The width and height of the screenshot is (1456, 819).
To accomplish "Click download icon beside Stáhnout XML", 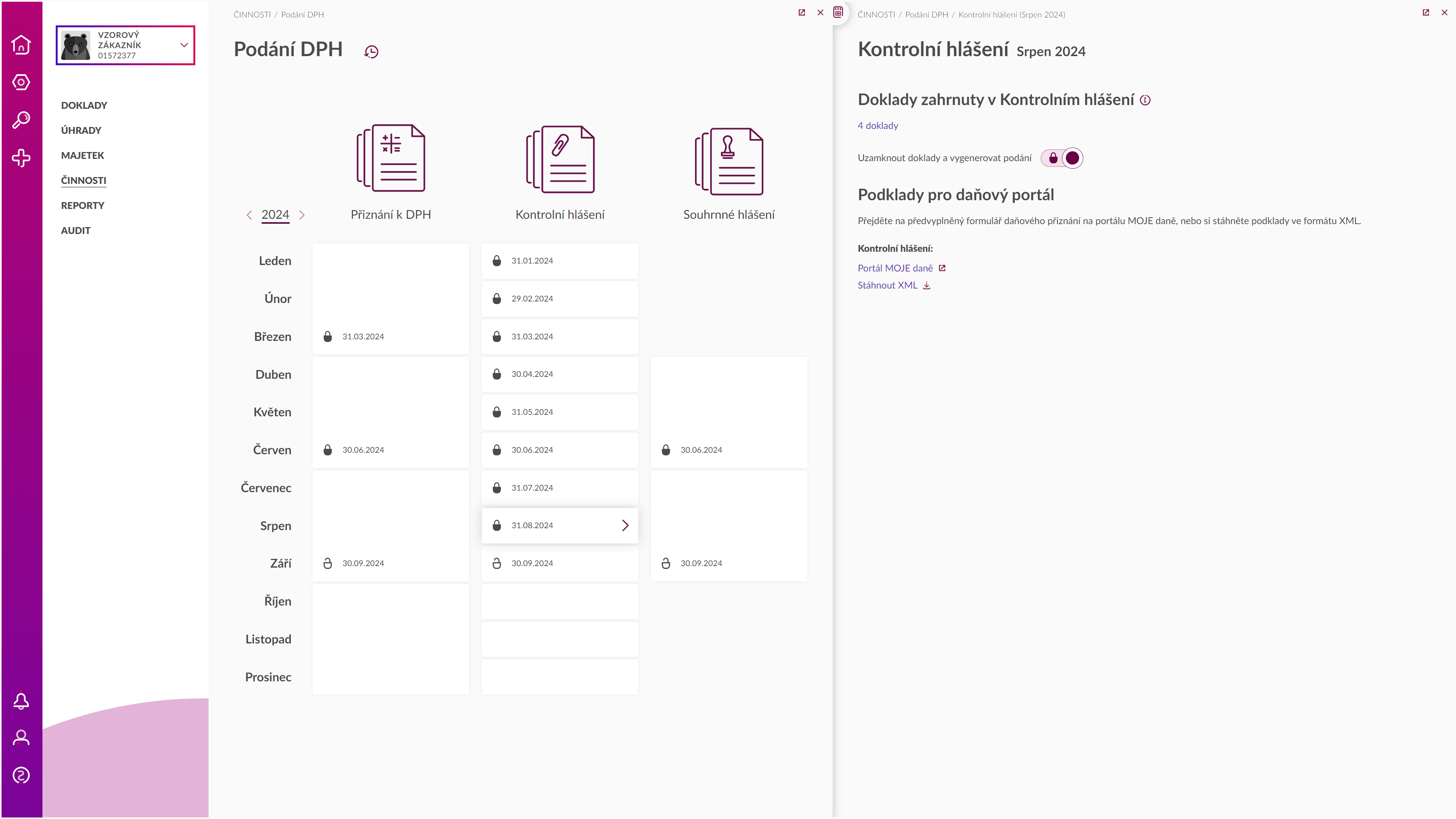I will coord(927,286).
